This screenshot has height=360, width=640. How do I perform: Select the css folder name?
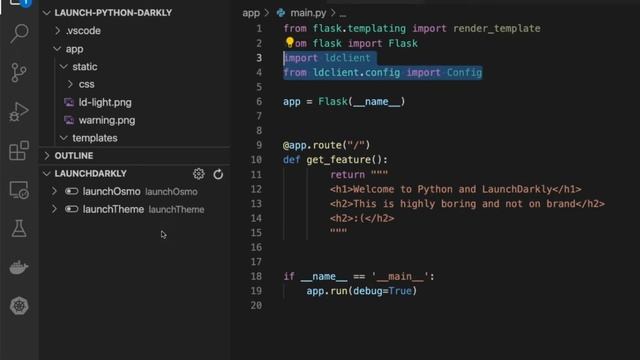pos(87,84)
